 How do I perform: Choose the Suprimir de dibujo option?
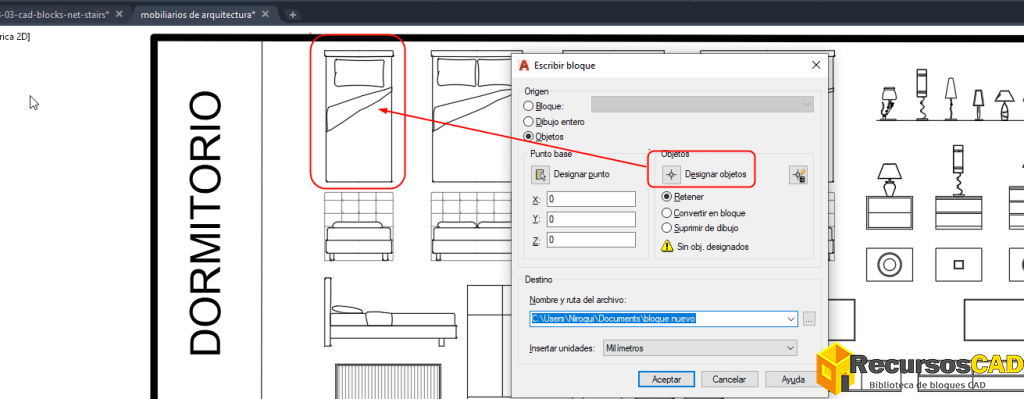click(x=666, y=228)
